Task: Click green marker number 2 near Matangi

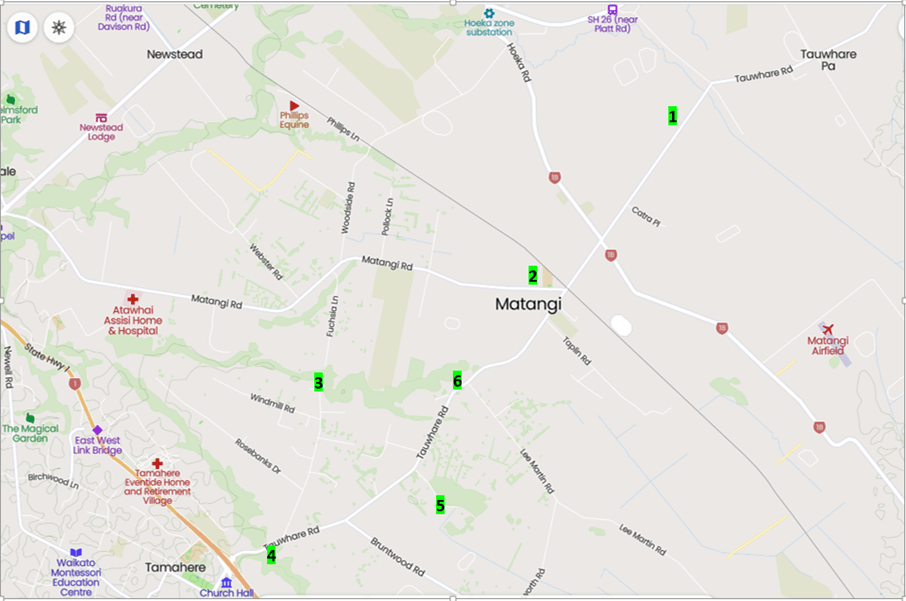Action: [533, 276]
